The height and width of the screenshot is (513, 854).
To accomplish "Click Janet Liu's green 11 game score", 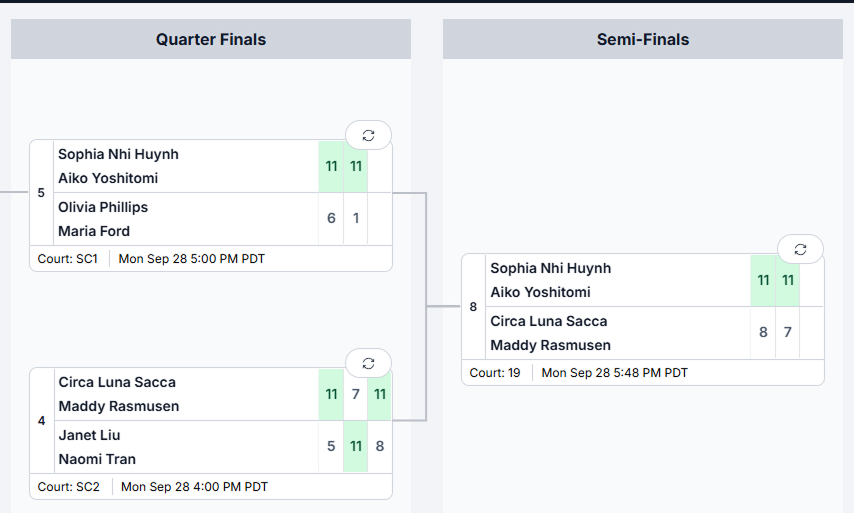I will pyautogui.click(x=356, y=446).
